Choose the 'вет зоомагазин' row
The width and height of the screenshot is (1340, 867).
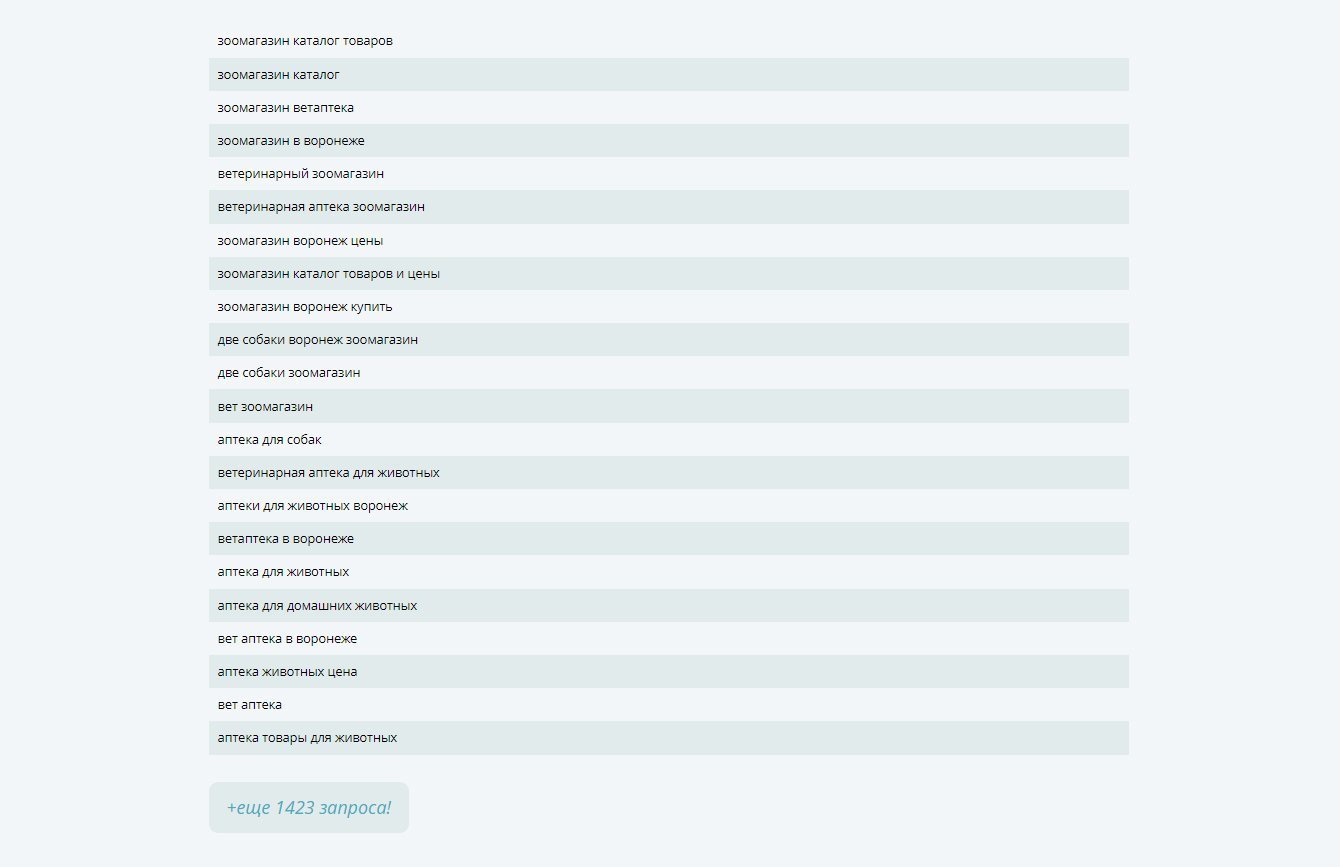pos(669,406)
